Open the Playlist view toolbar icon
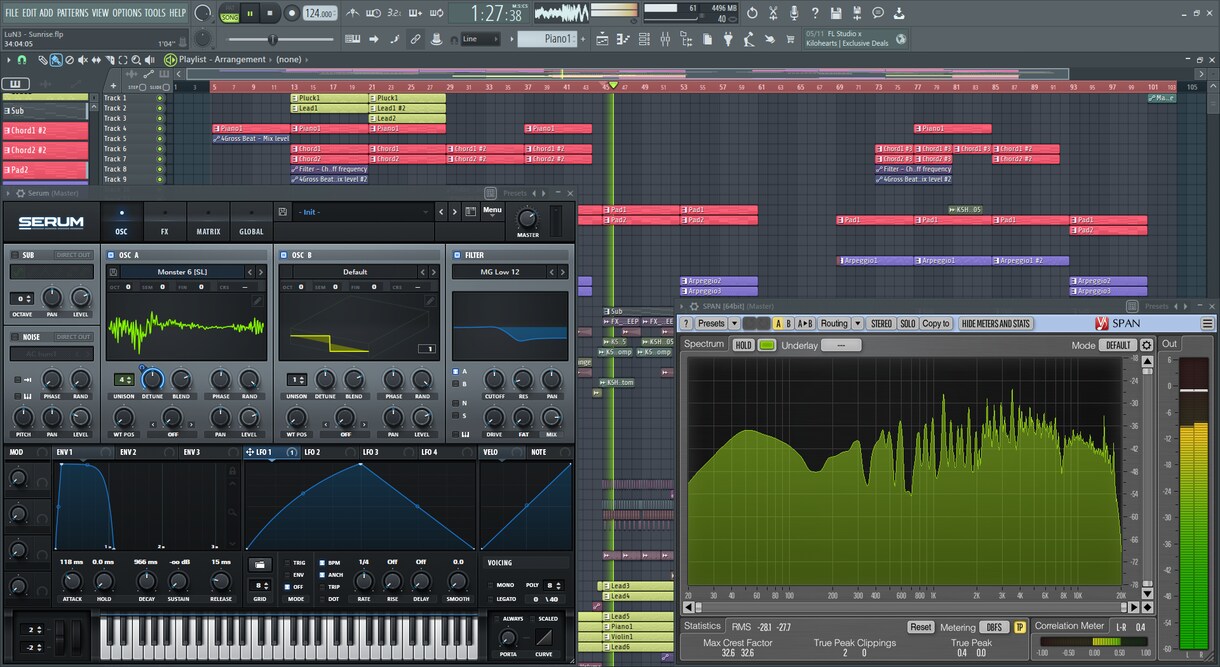The width and height of the screenshot is (1220, 667). pos(602,39)
